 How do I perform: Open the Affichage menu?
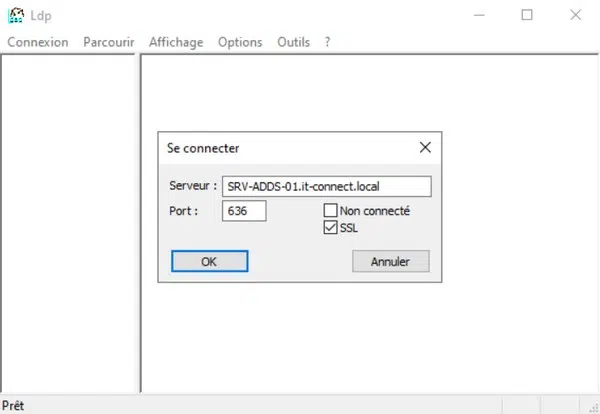tap(176, 42)
